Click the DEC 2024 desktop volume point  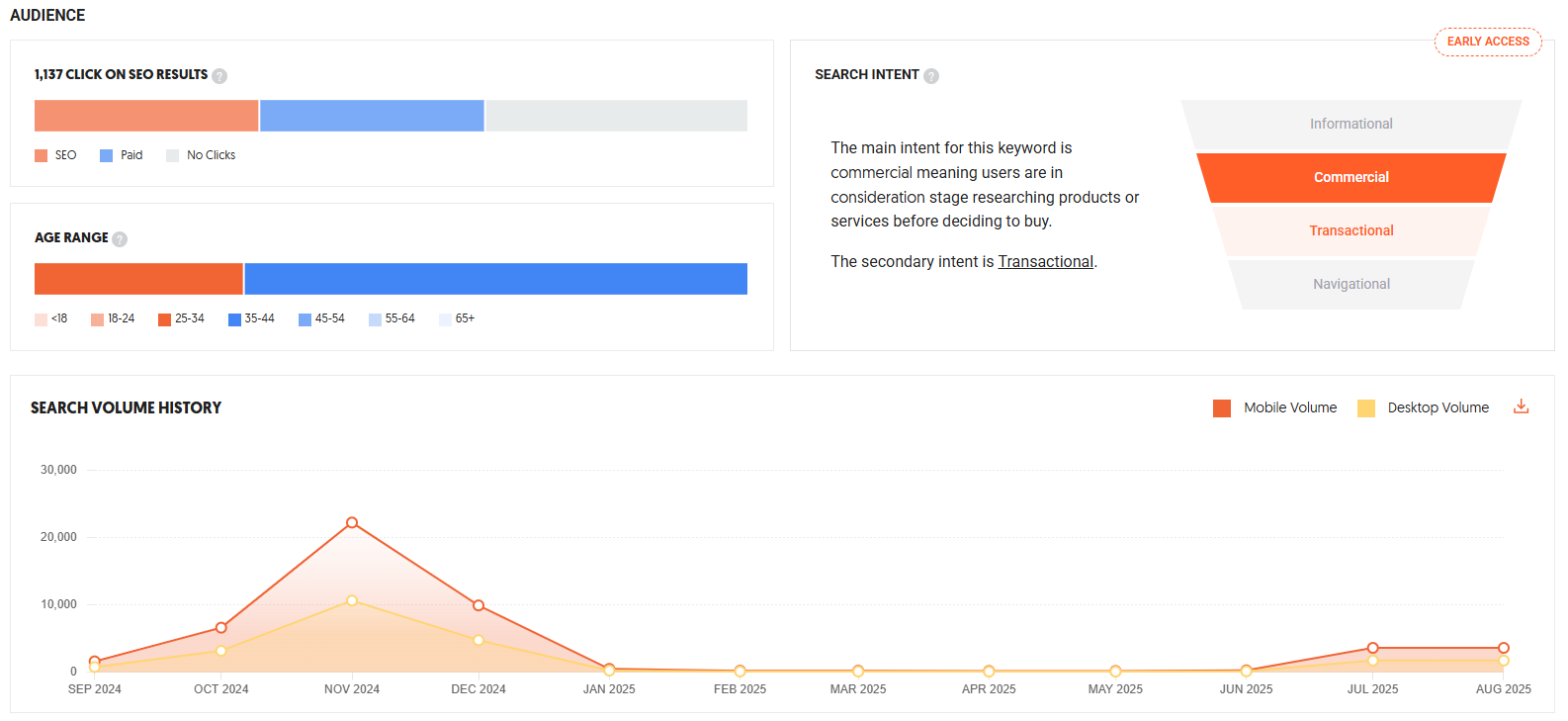click(x=479, y=640)
